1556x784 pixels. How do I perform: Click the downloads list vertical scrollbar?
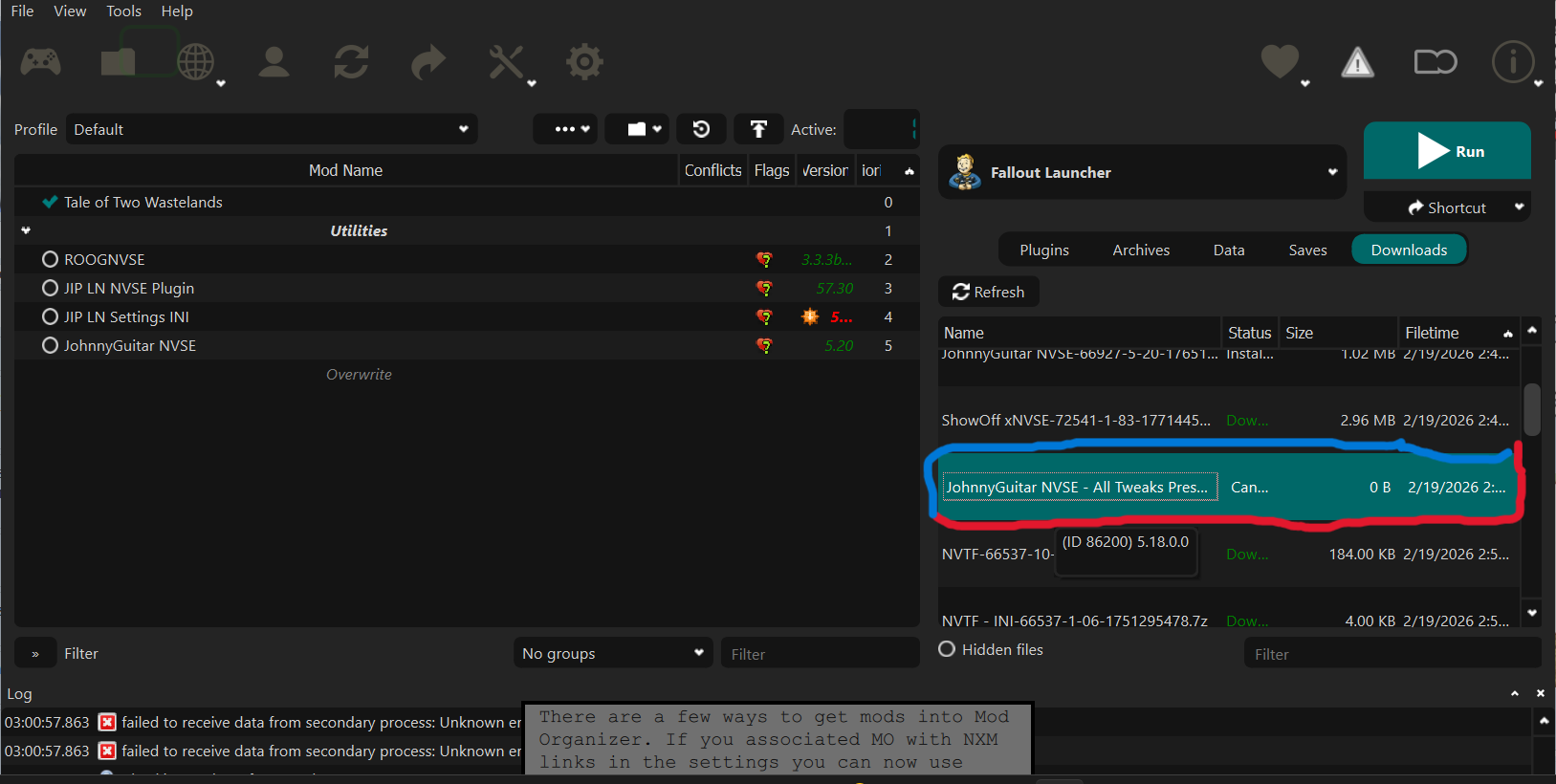click(x=1532, y=409)
